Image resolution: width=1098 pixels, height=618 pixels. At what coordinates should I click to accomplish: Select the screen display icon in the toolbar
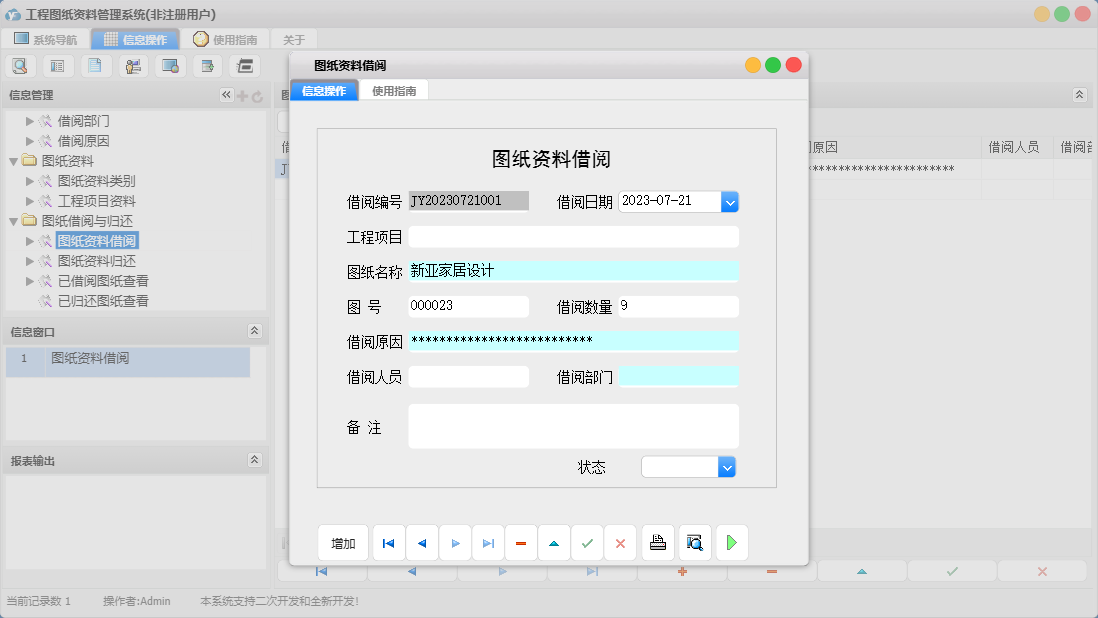(x=168, y=65)
